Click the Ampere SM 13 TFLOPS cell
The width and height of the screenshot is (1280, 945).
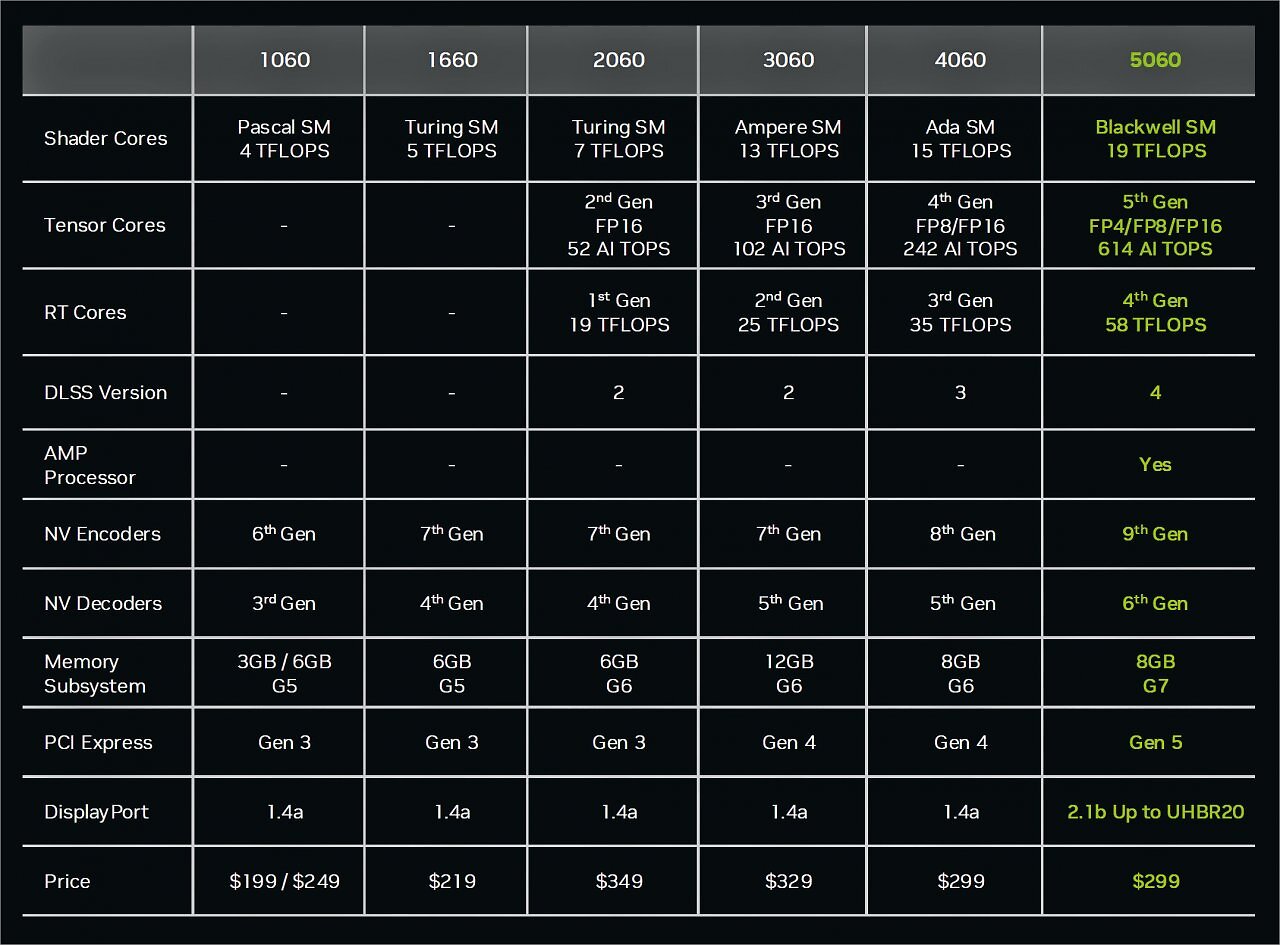[x=789, y=139]
